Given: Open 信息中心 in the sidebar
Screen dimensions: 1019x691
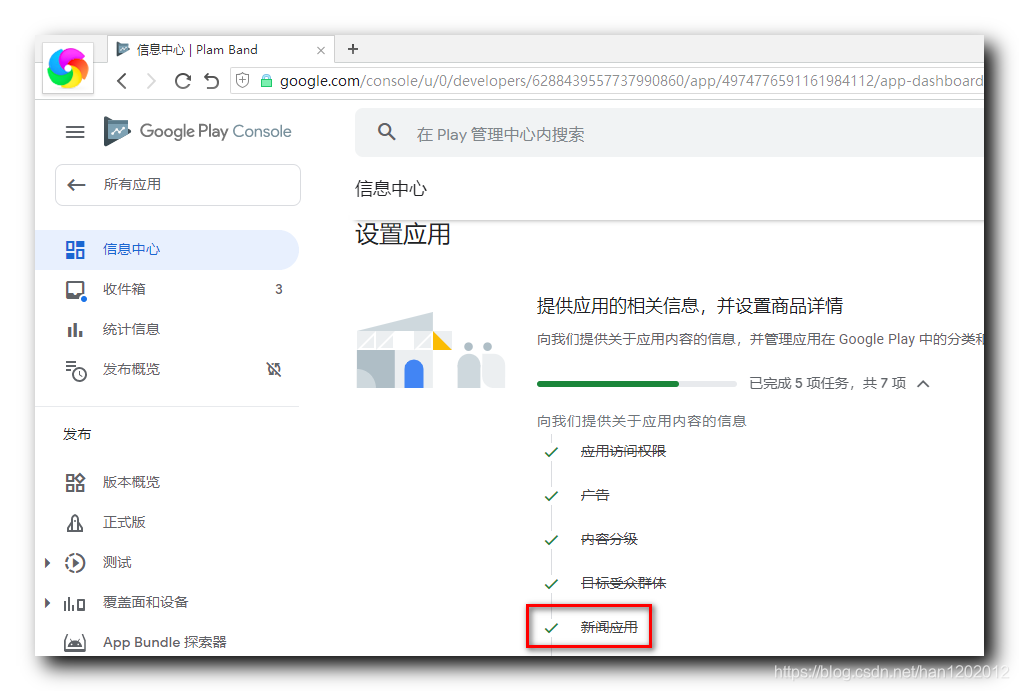Looking at the screenshot, I should [167, 250].
